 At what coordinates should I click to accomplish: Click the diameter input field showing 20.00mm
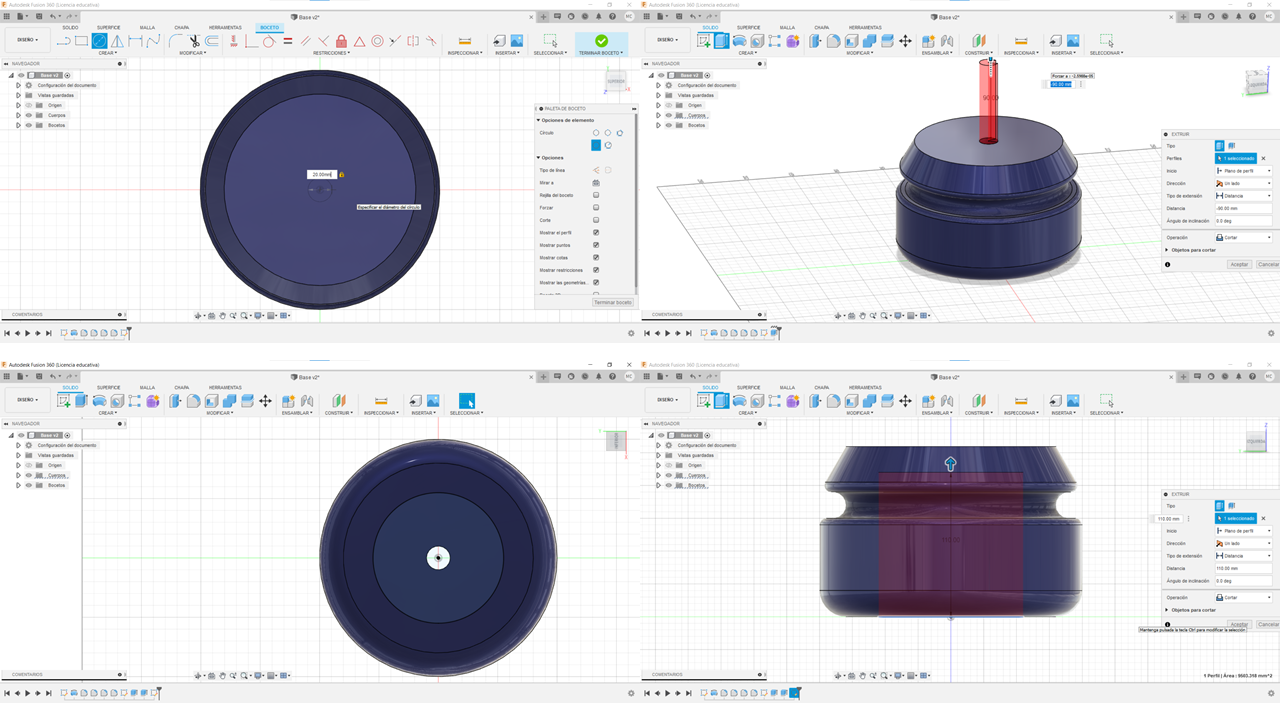321,174
